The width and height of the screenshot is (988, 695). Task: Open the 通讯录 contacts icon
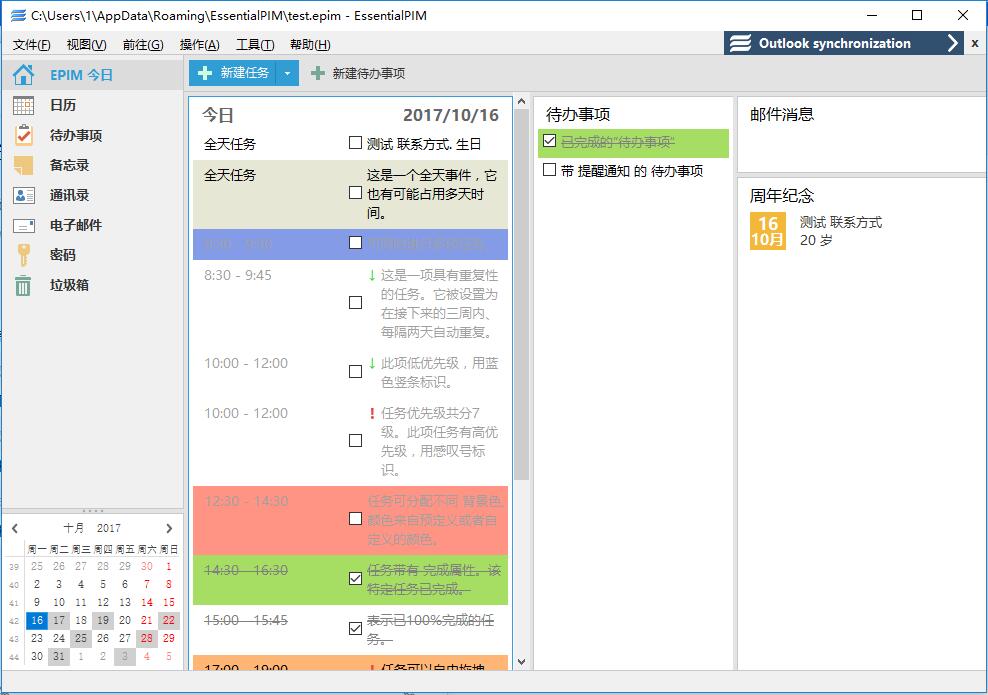click(x=23, y=195)
